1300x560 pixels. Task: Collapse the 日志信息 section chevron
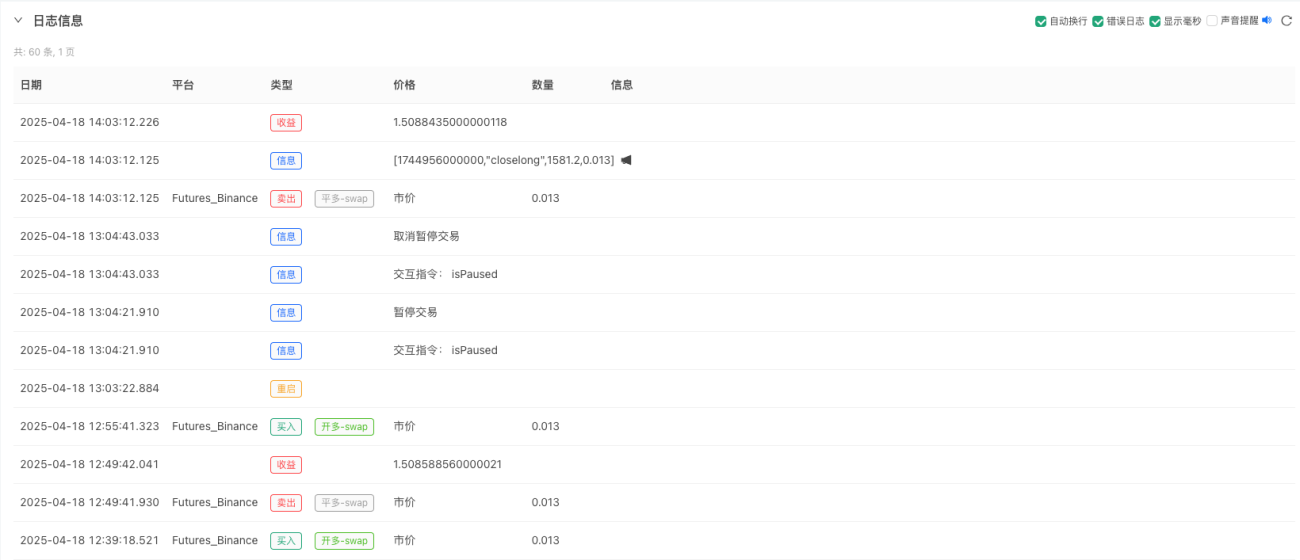coord(18,20)
